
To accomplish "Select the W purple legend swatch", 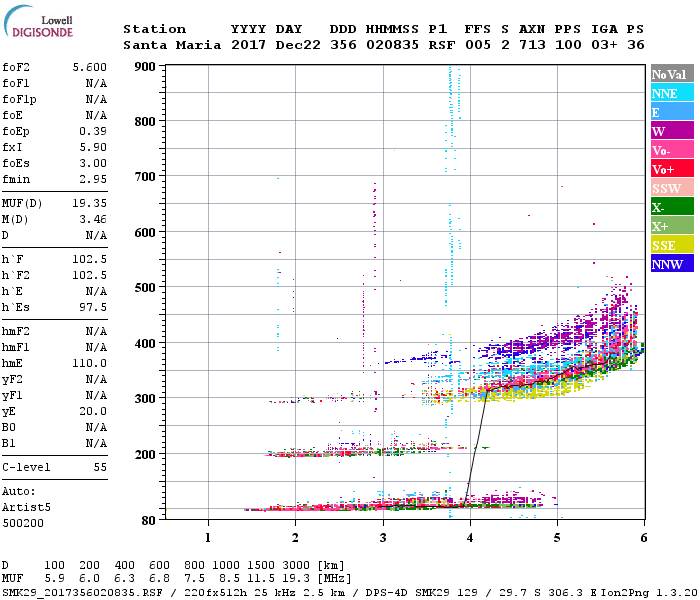I will click(672, 131).
